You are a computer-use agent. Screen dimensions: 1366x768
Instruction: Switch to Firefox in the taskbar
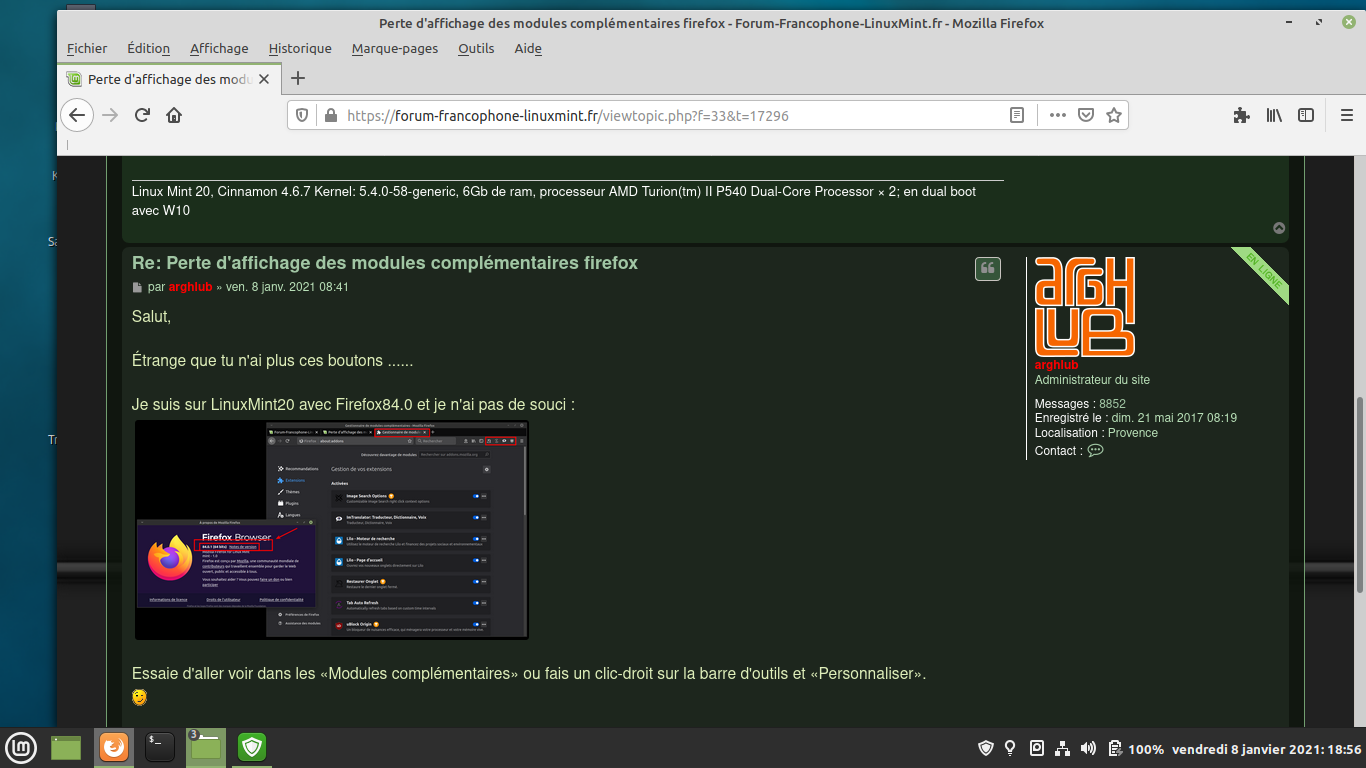pos(114,747)
